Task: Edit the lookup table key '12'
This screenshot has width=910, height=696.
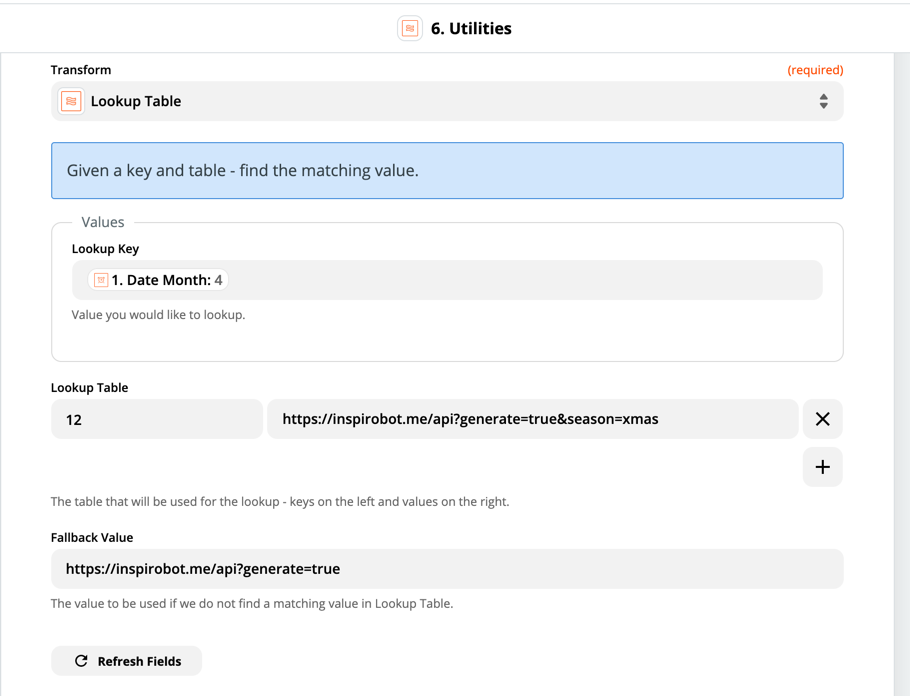Action: [x=157, y=419]
